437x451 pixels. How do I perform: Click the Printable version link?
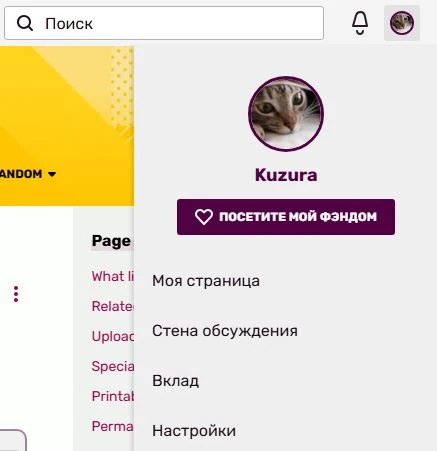[x=113, y=396]
